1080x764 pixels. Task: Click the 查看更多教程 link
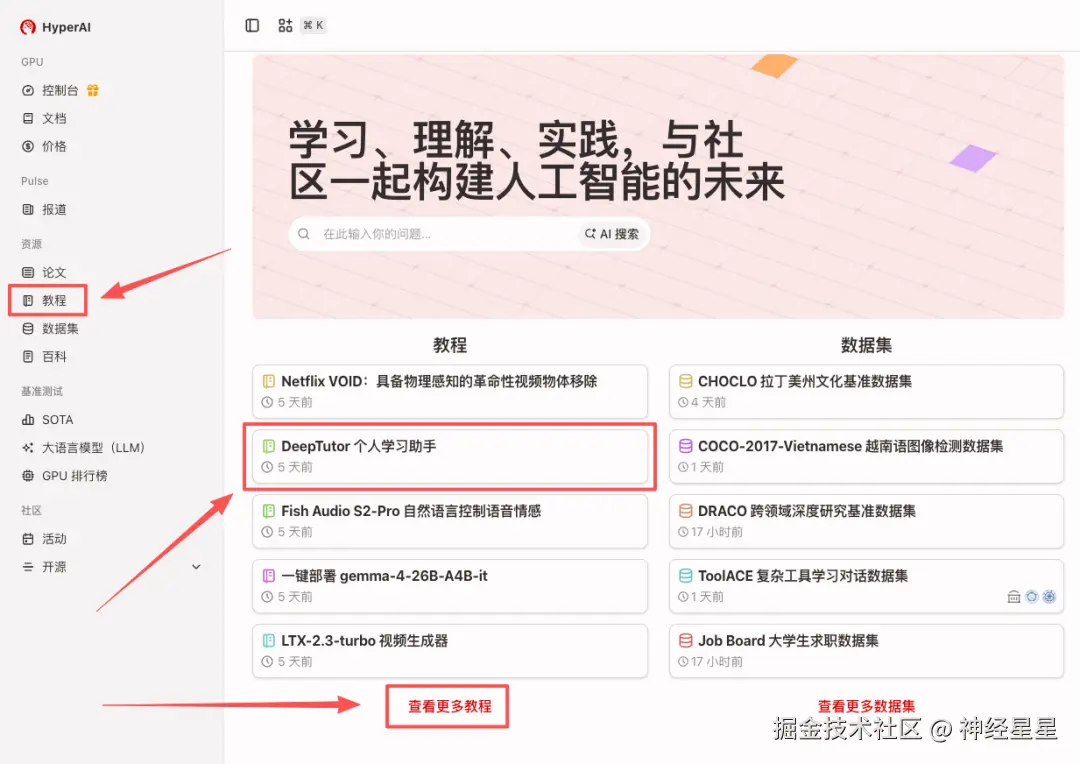(x=447, y=705)
